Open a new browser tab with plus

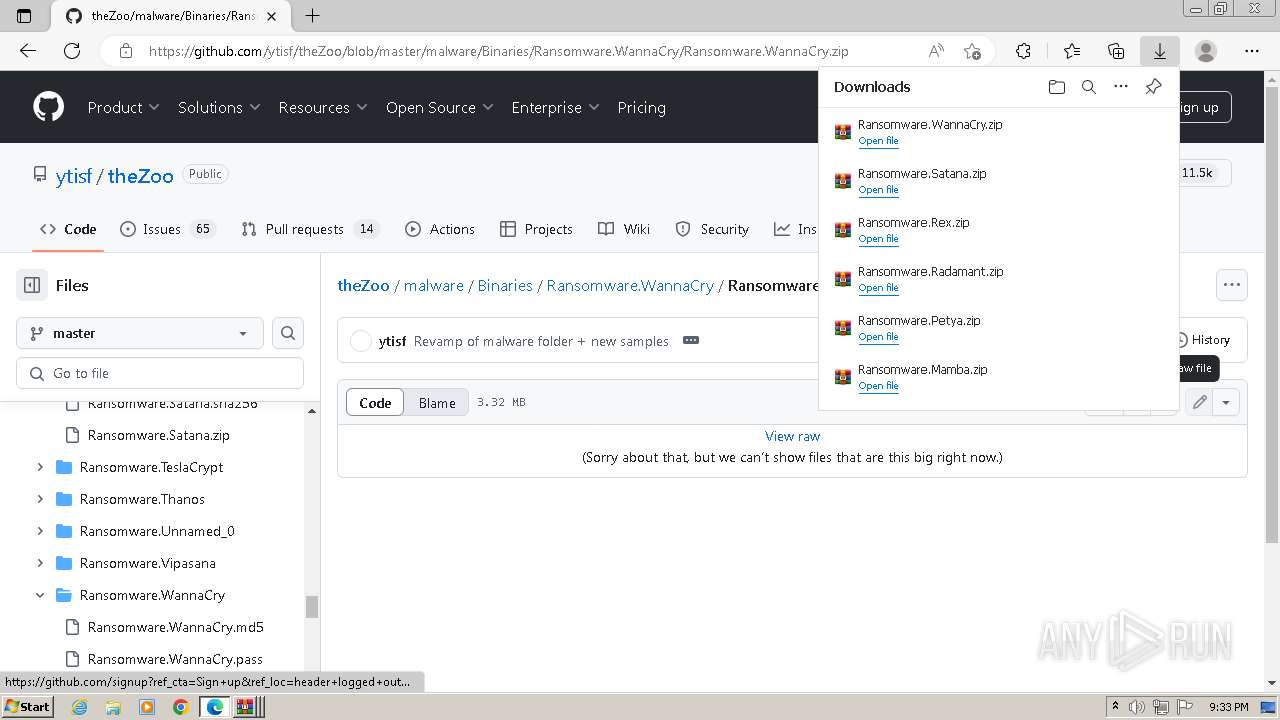click(x=312, y=16)
